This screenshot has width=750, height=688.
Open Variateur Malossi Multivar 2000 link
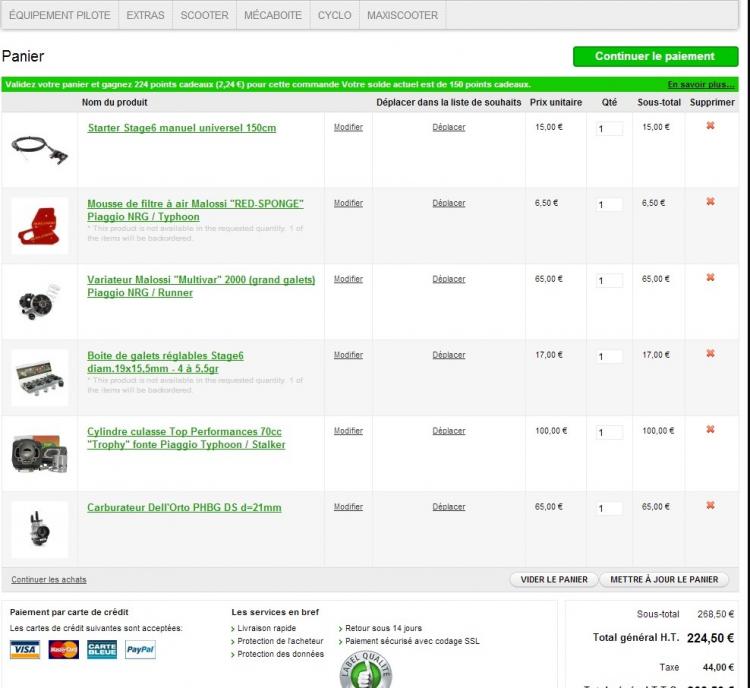(x=201, y=286)
